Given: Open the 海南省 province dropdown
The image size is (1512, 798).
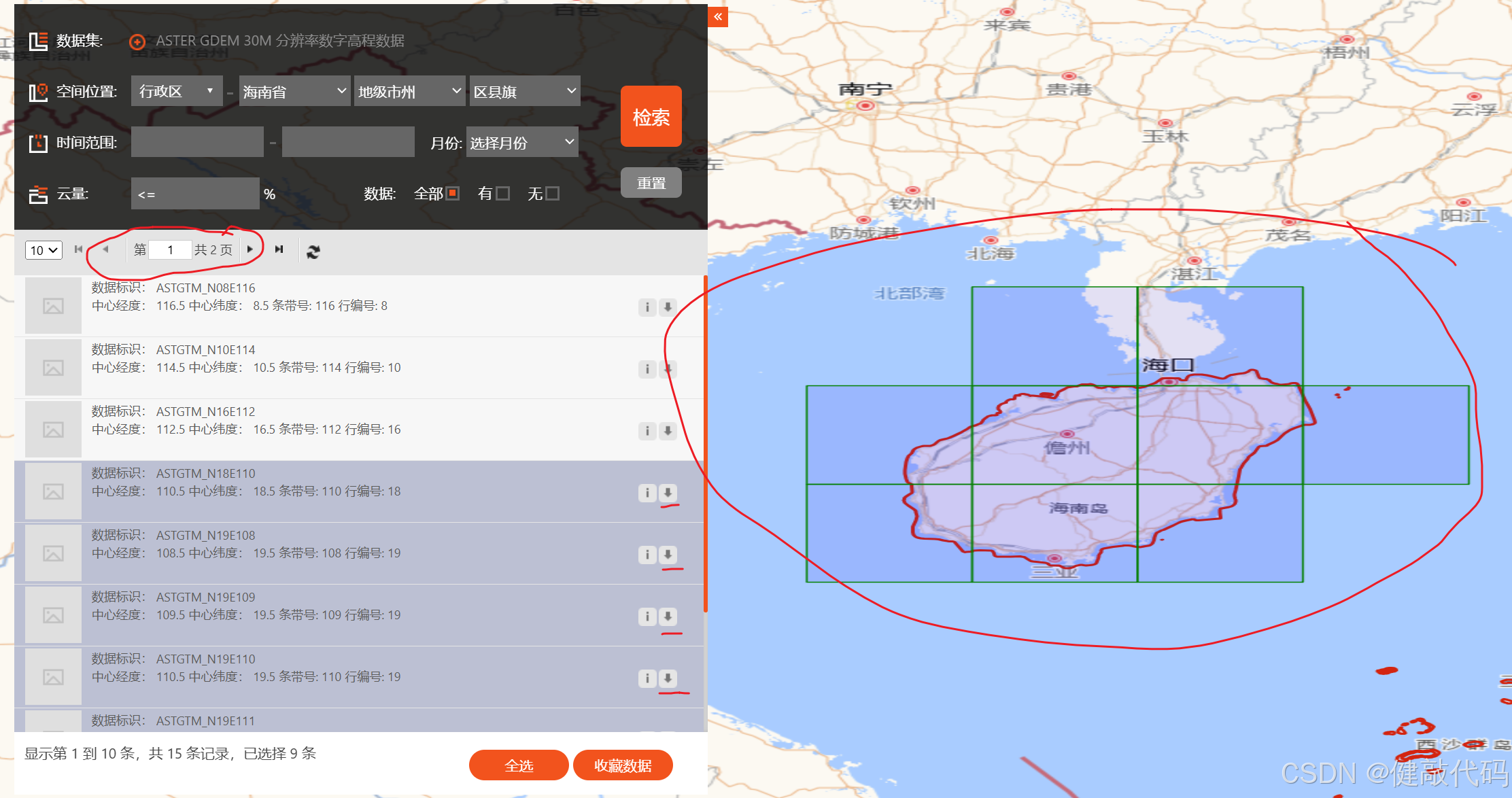Looking at the screenshot, I should pos(294,91).
